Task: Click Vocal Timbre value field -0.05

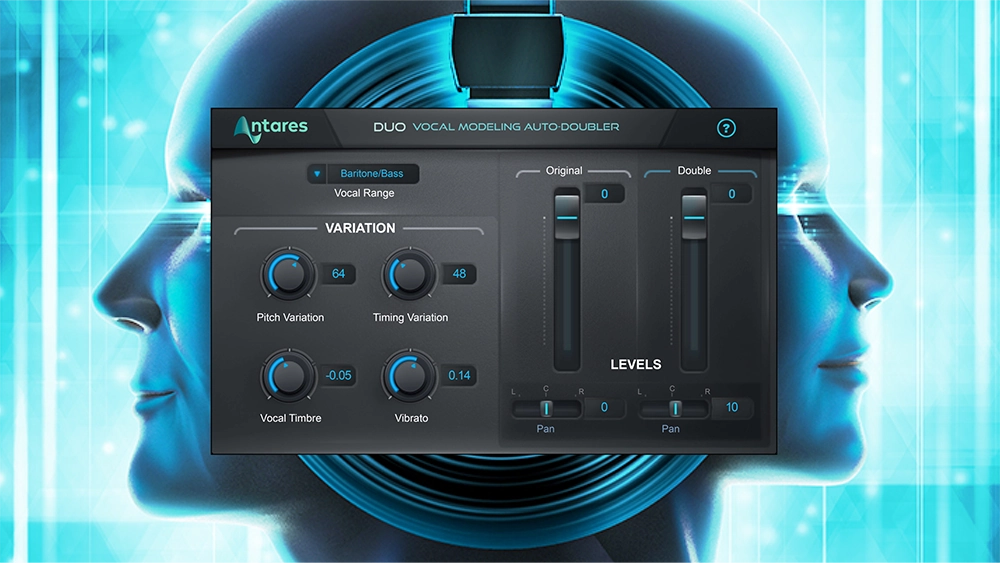Action: tap(338, 376)
